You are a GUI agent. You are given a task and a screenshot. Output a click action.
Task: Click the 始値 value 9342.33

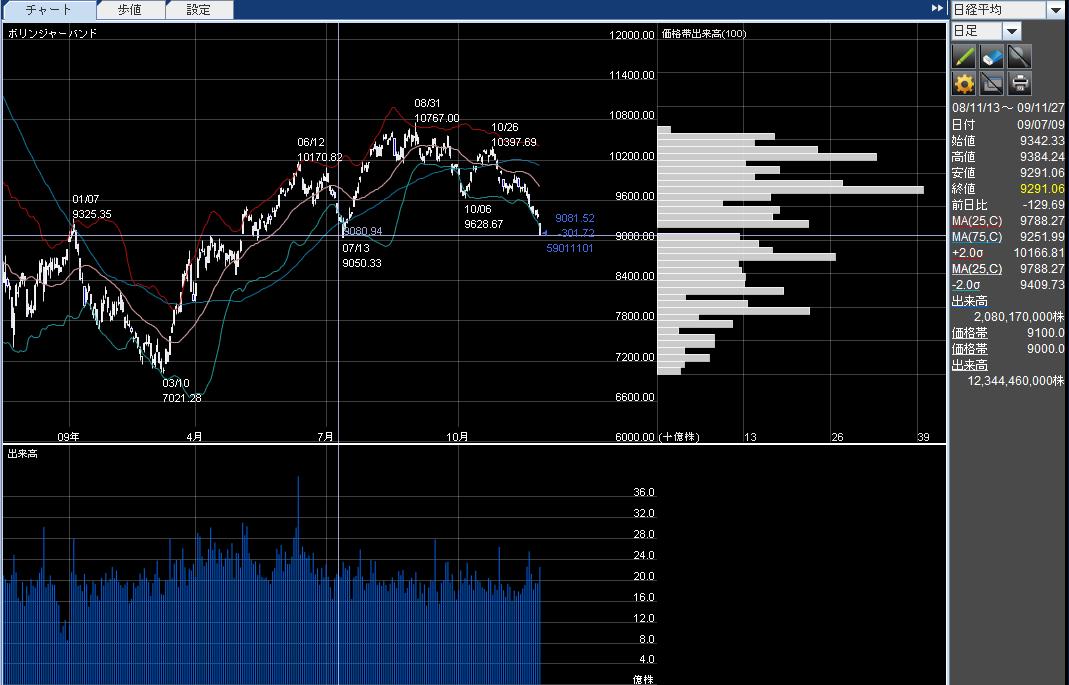click(1042, 140)
